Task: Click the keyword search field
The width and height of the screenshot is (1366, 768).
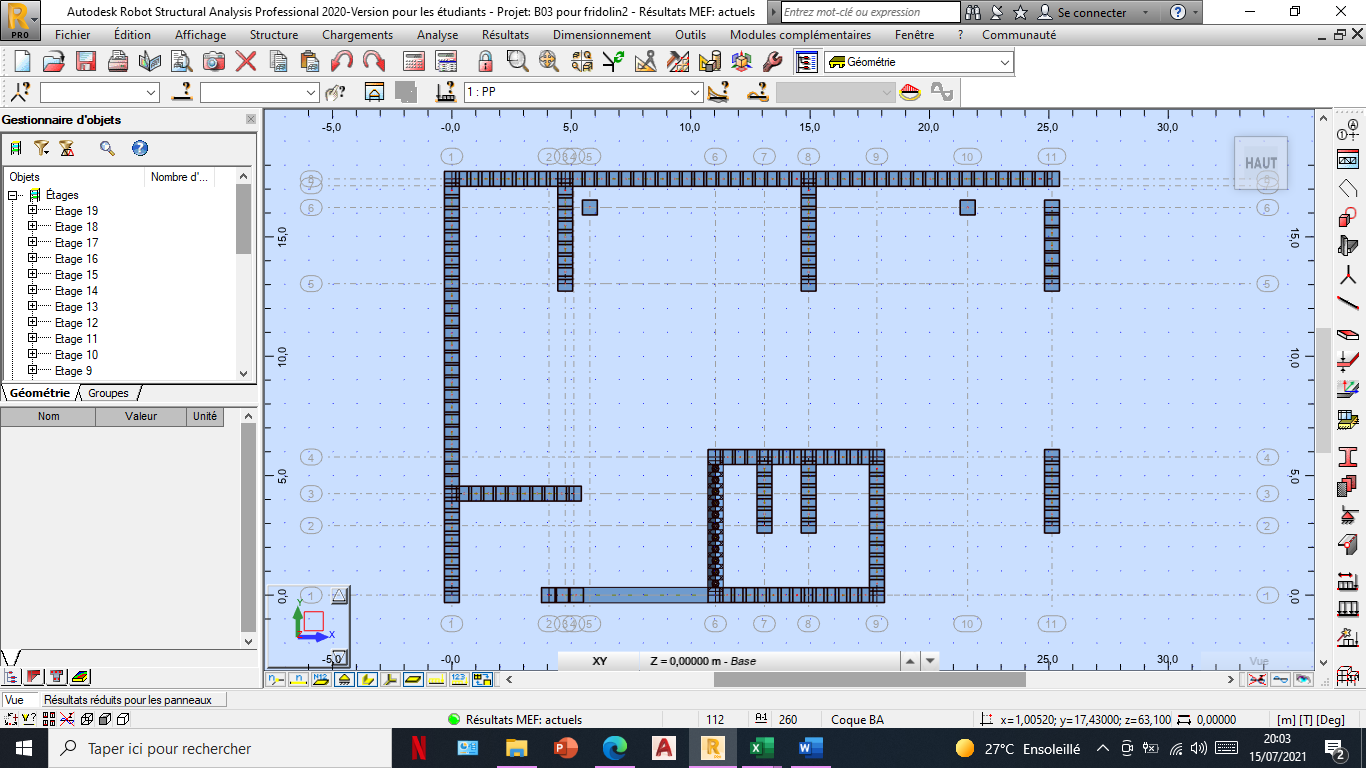Action: 870,12
